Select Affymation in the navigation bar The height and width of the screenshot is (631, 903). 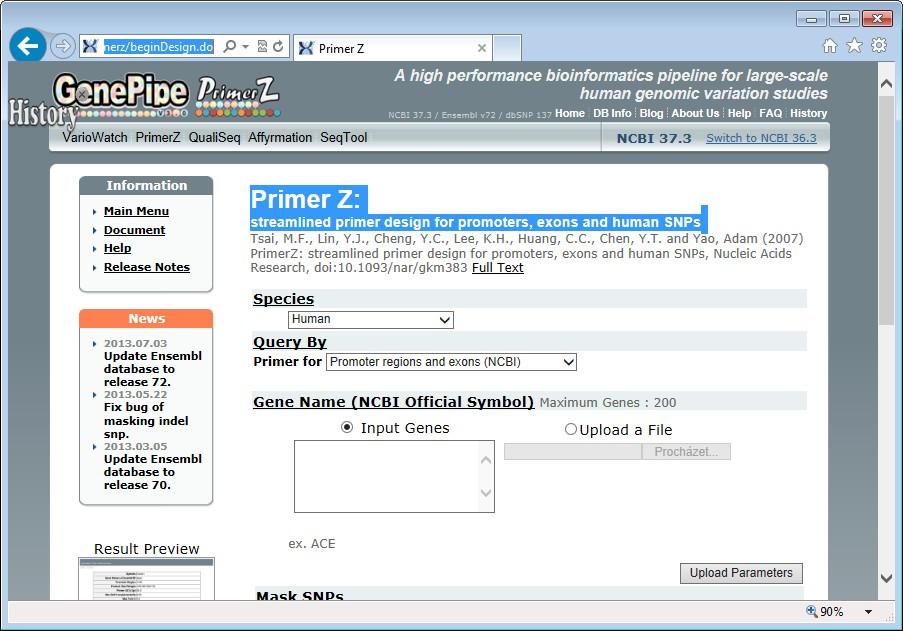point(280,138)
